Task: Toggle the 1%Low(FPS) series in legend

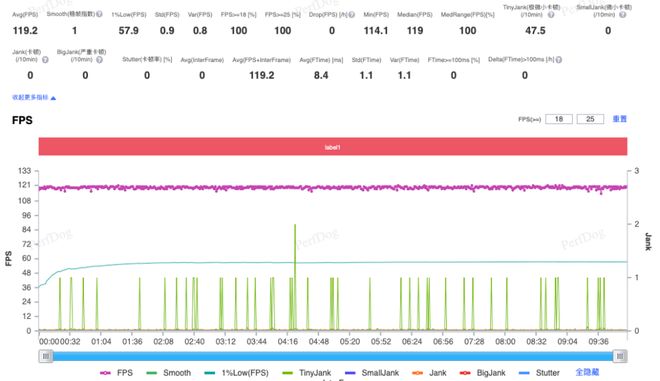Action: tap(236, 373)
